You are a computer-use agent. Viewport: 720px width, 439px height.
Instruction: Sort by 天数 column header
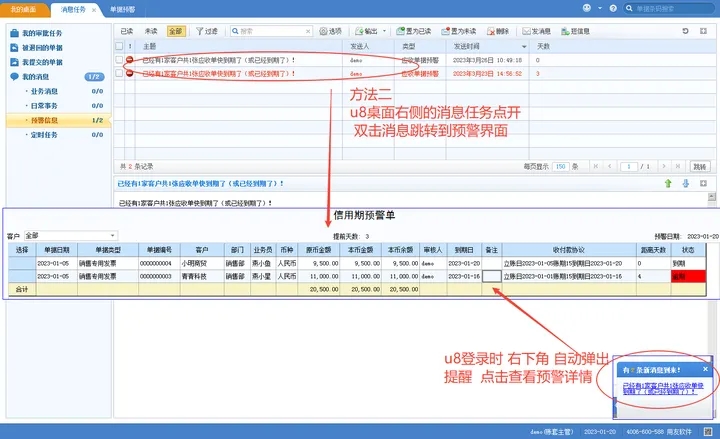point(543,46)
